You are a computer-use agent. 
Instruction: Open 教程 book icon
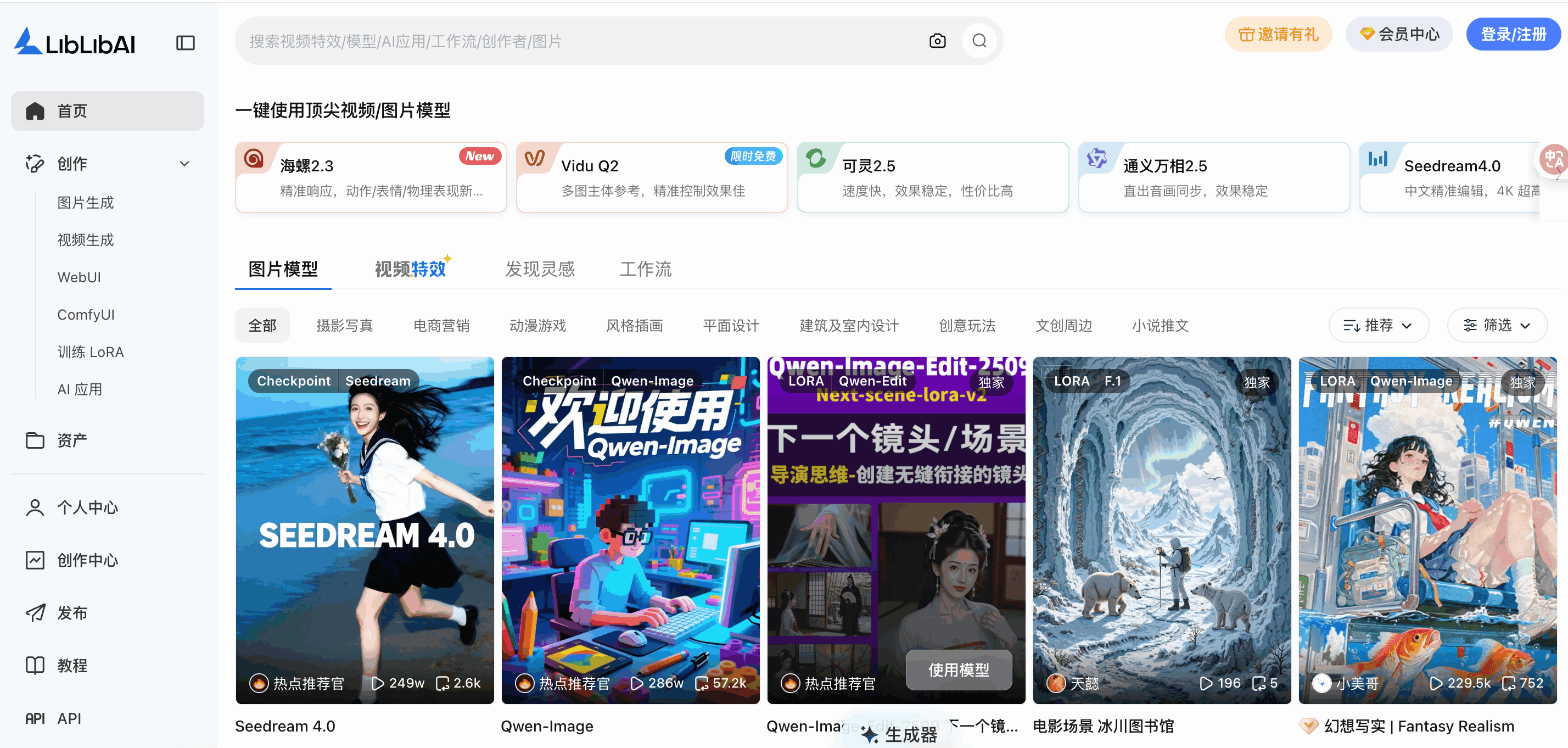click(35, 665)
